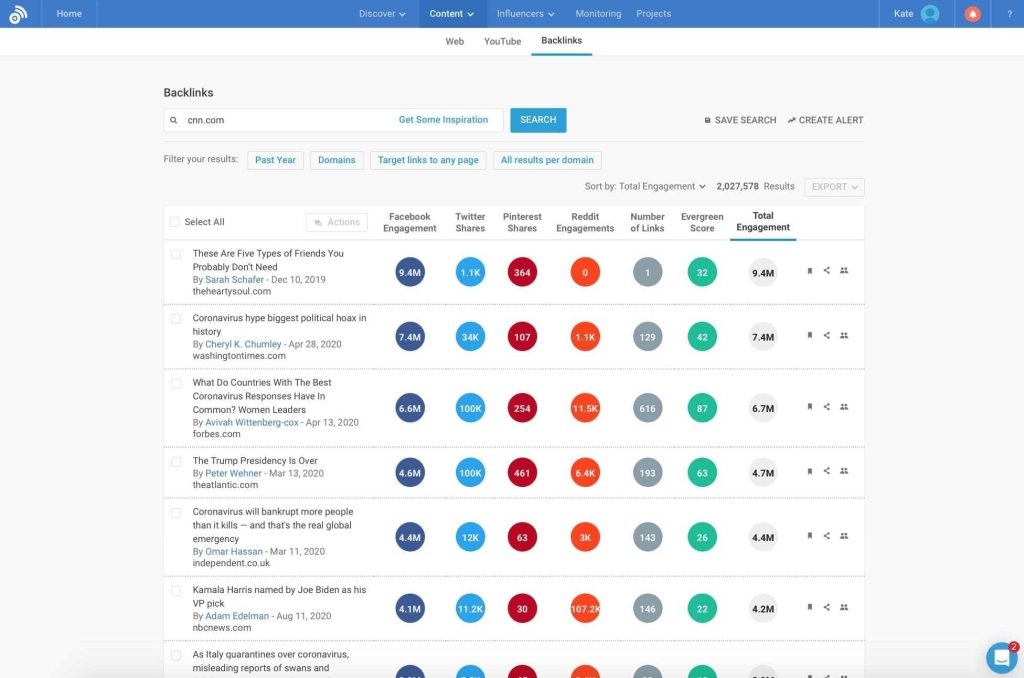Open sharing options for the Trump Presidency article
1024x678 pixels.
[827, 471]
